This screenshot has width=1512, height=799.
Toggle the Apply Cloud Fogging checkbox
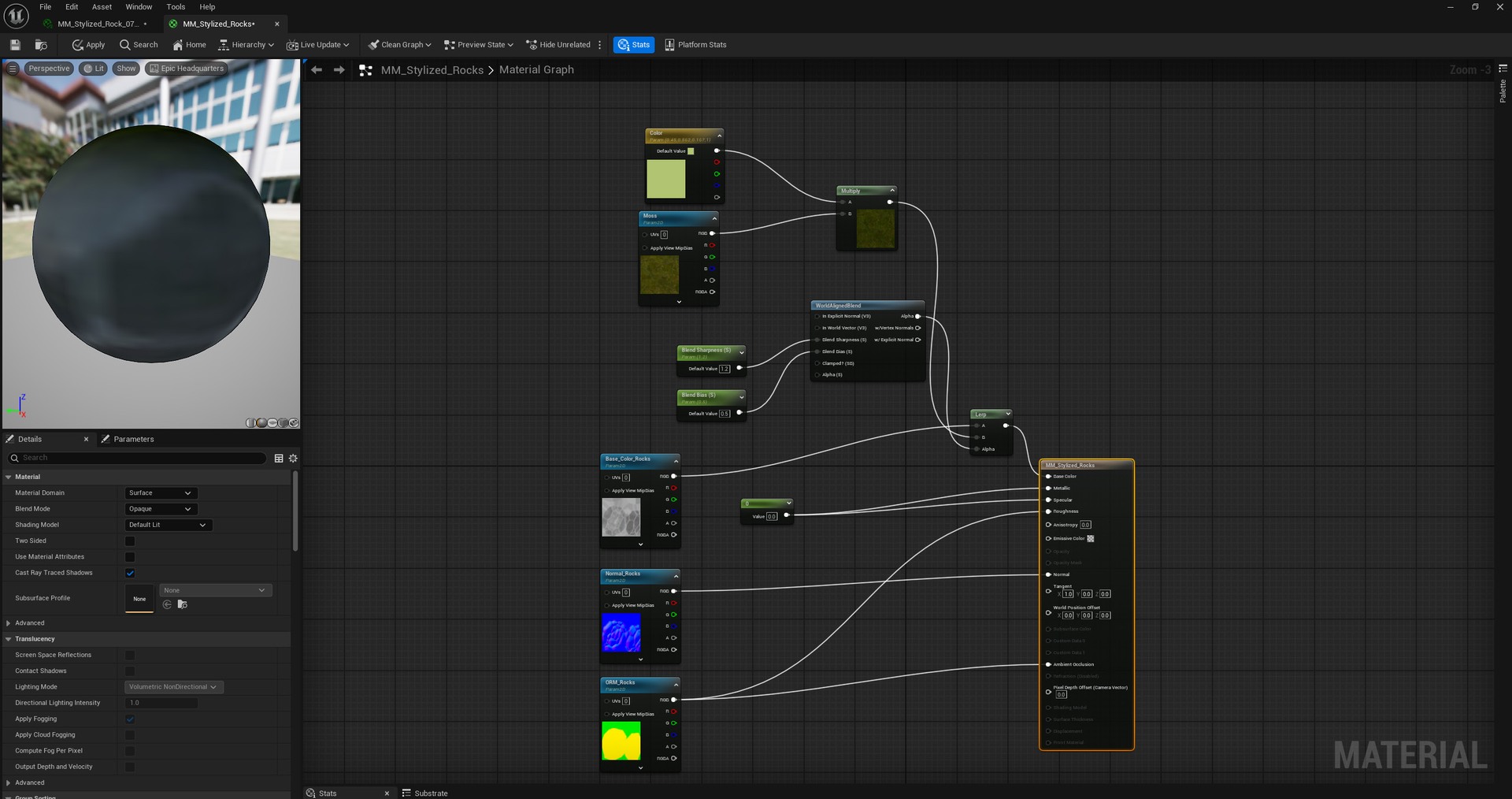click(130, 735)
